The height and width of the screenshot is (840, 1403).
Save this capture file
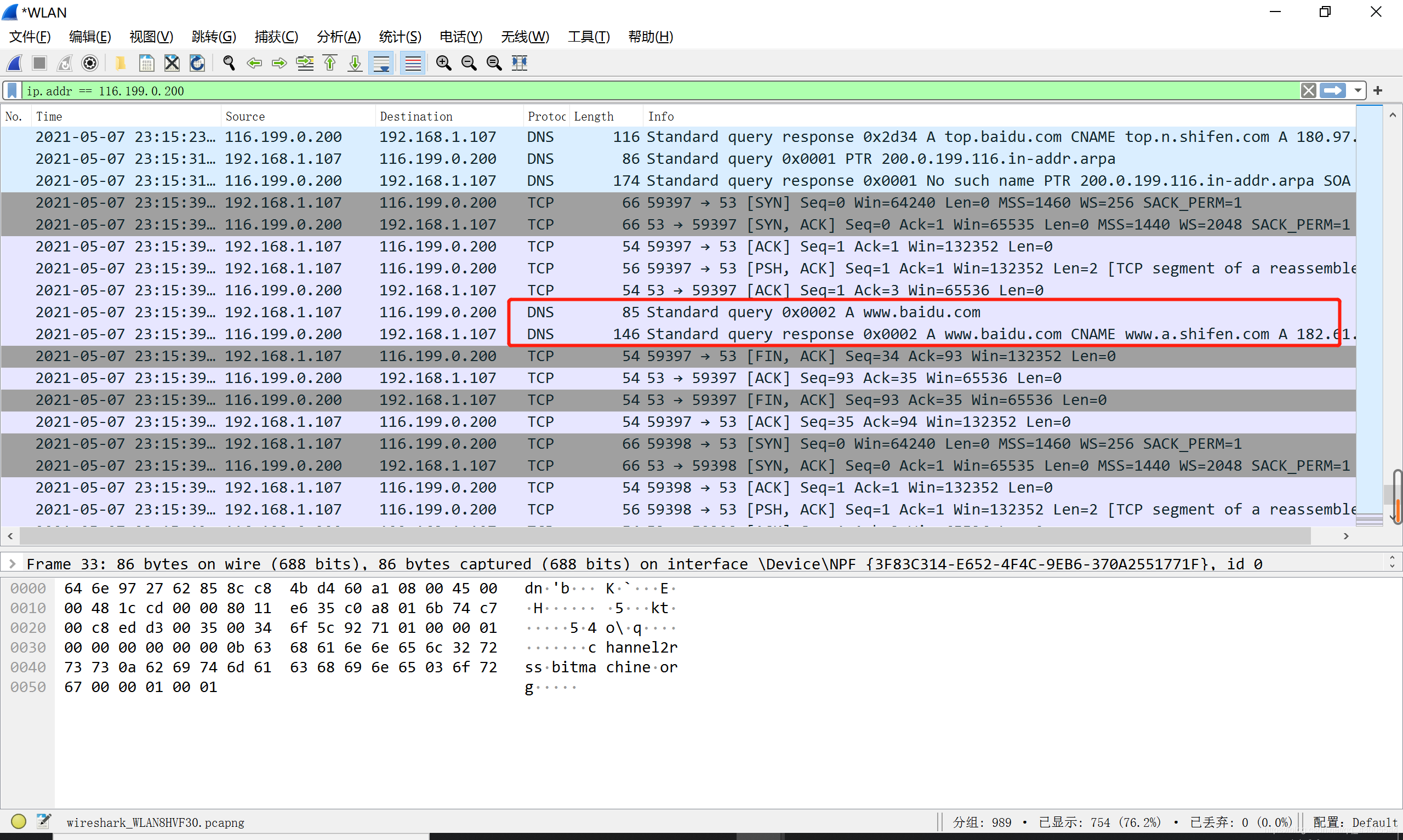pos(146,63)
